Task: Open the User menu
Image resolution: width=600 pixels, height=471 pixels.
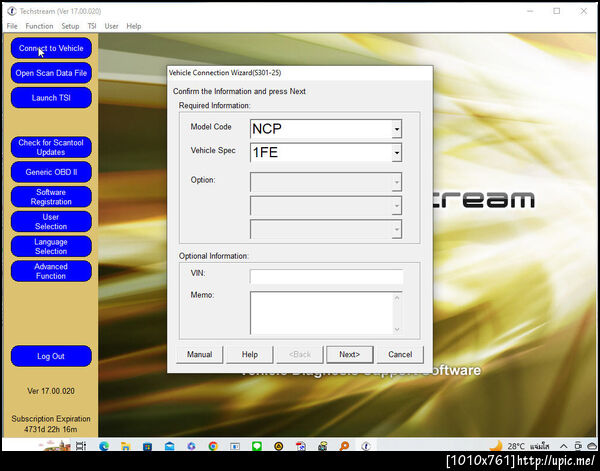Action: (111, 26)
